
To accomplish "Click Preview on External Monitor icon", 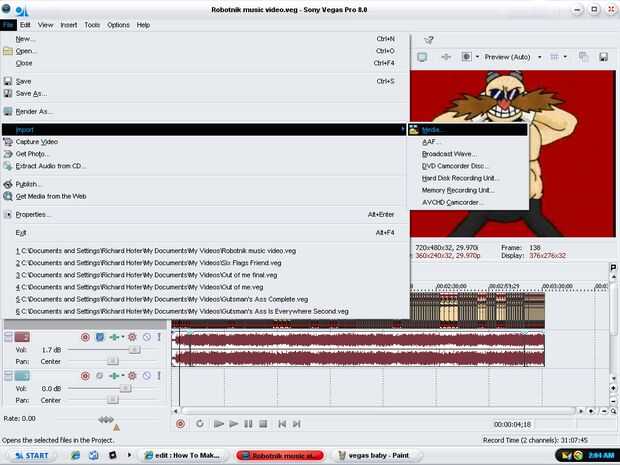I will coord(422,57).
